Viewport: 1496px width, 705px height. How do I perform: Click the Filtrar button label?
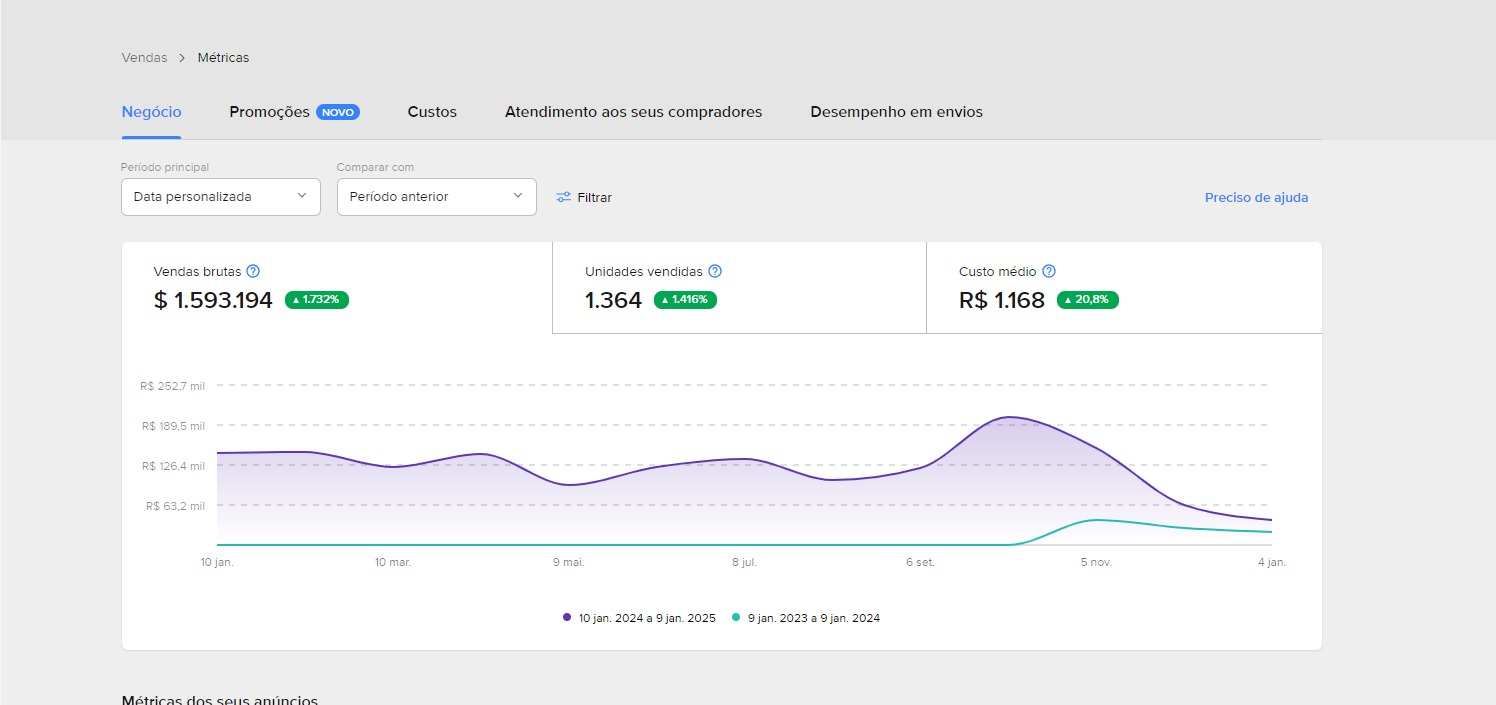[x=595, y=197]
